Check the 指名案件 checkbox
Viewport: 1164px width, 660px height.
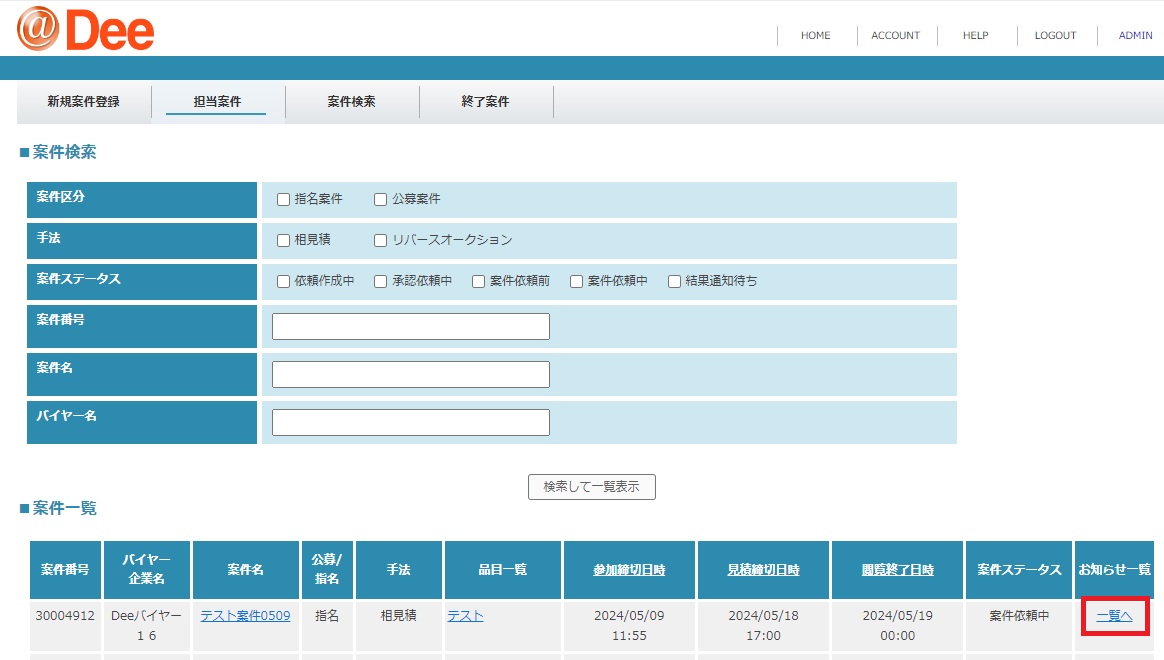(283, 199)
